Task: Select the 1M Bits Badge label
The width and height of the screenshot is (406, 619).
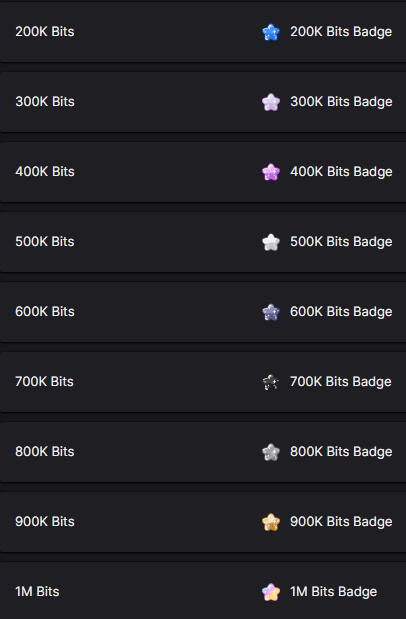Action: tap(334, 592)
